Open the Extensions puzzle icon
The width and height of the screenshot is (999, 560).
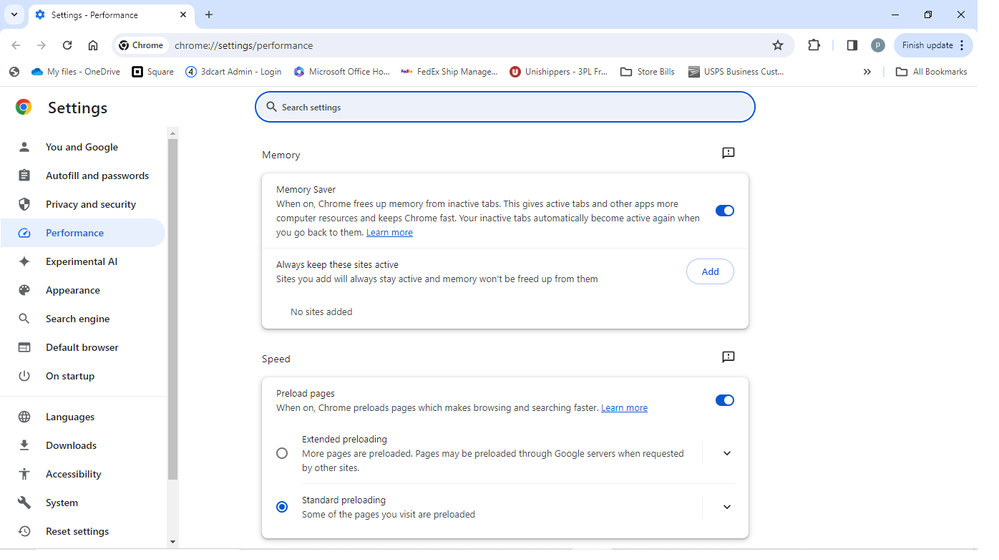[x=814, y=45]
